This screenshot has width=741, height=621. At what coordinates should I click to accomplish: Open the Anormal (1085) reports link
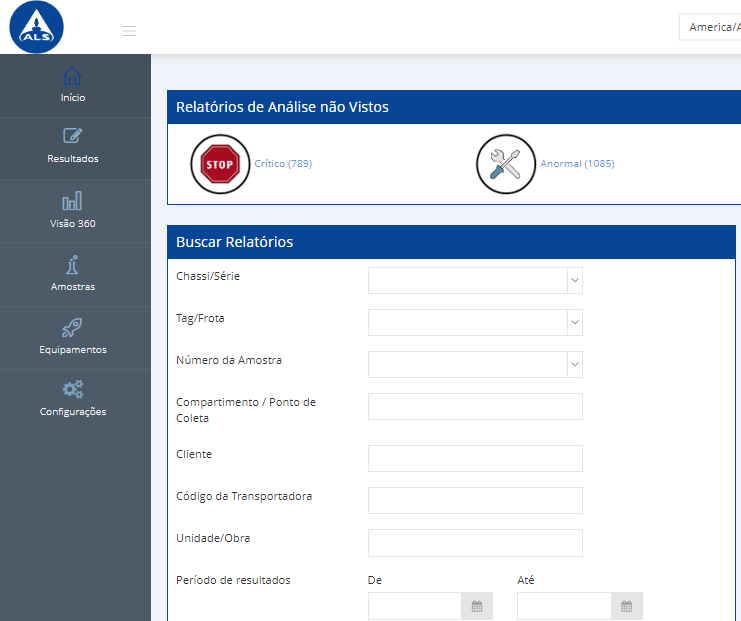577,164
